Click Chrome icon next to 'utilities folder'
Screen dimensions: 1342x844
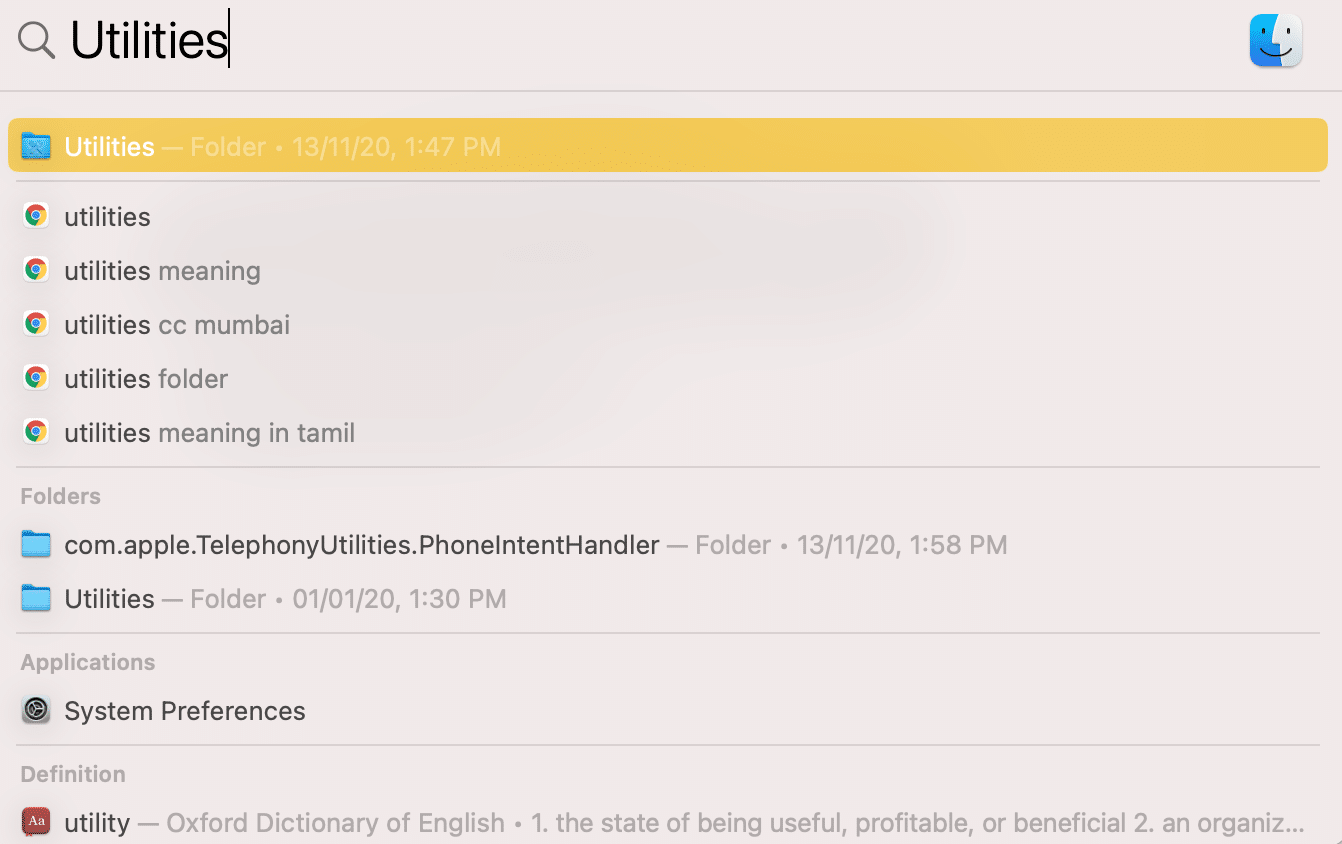click(x=36, y=379)
